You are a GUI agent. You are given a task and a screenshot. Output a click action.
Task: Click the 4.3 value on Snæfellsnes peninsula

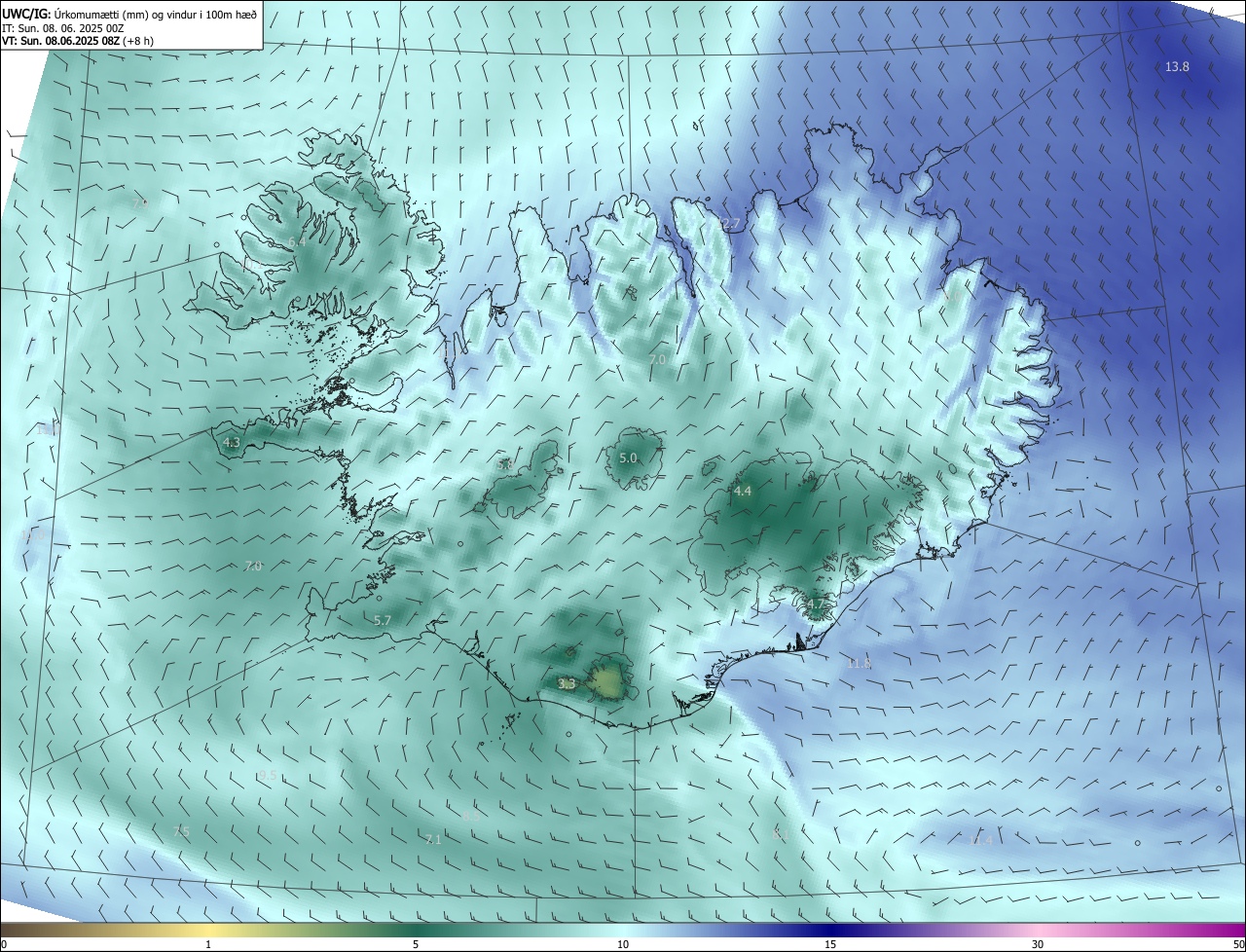coord(232,442)
